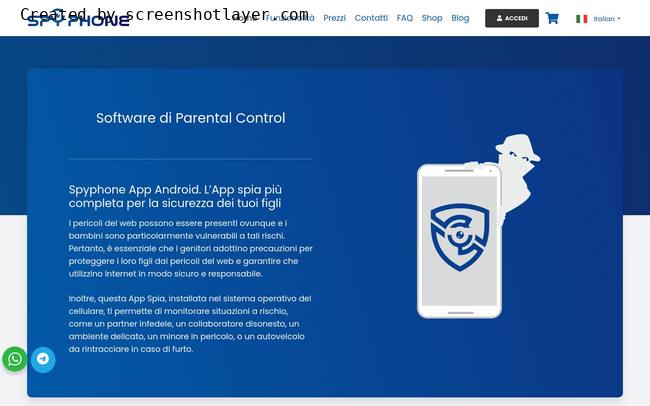Open the WhatsApp chat button
The image size is (650, 406).
15,359
